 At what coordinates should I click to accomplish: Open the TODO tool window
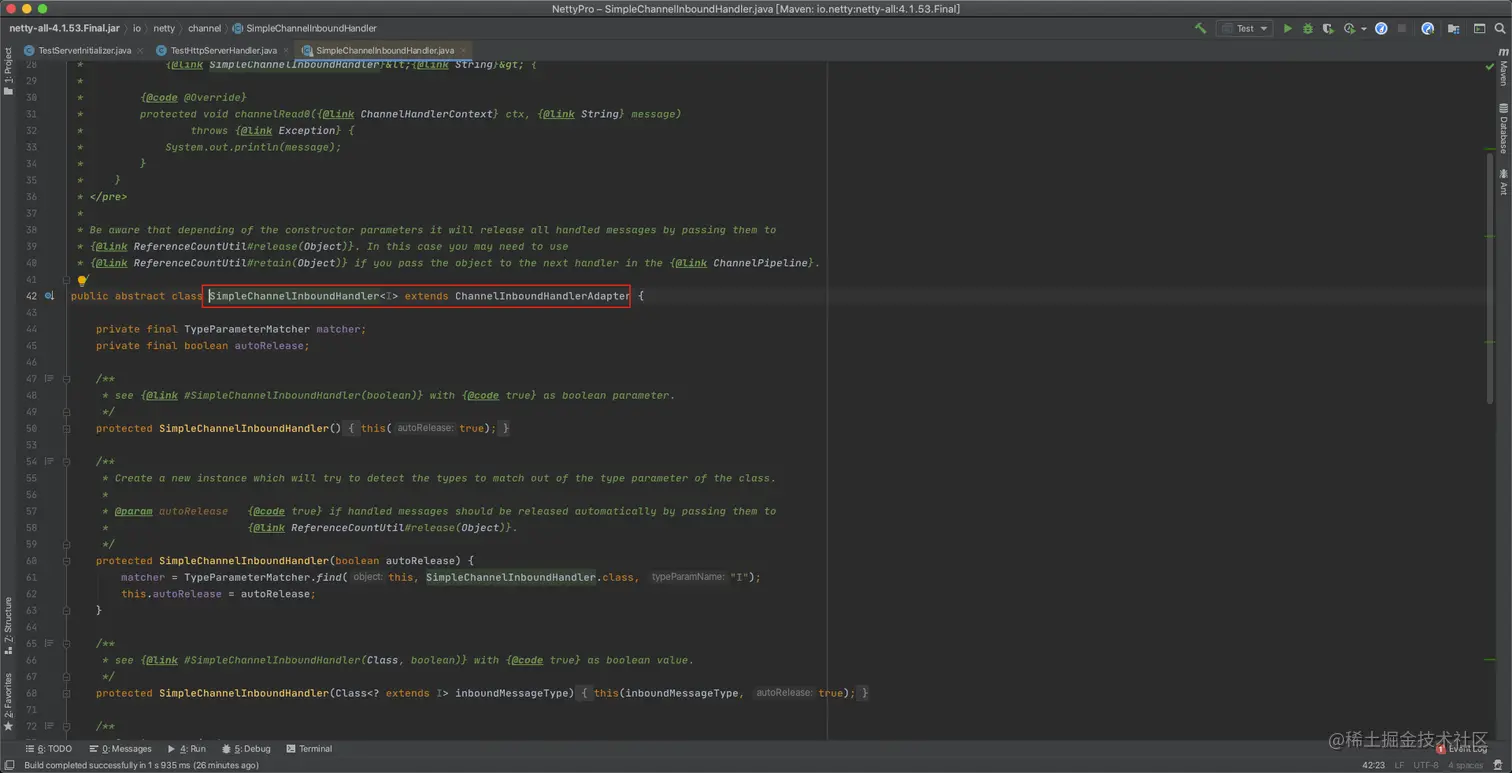(50, 749)
